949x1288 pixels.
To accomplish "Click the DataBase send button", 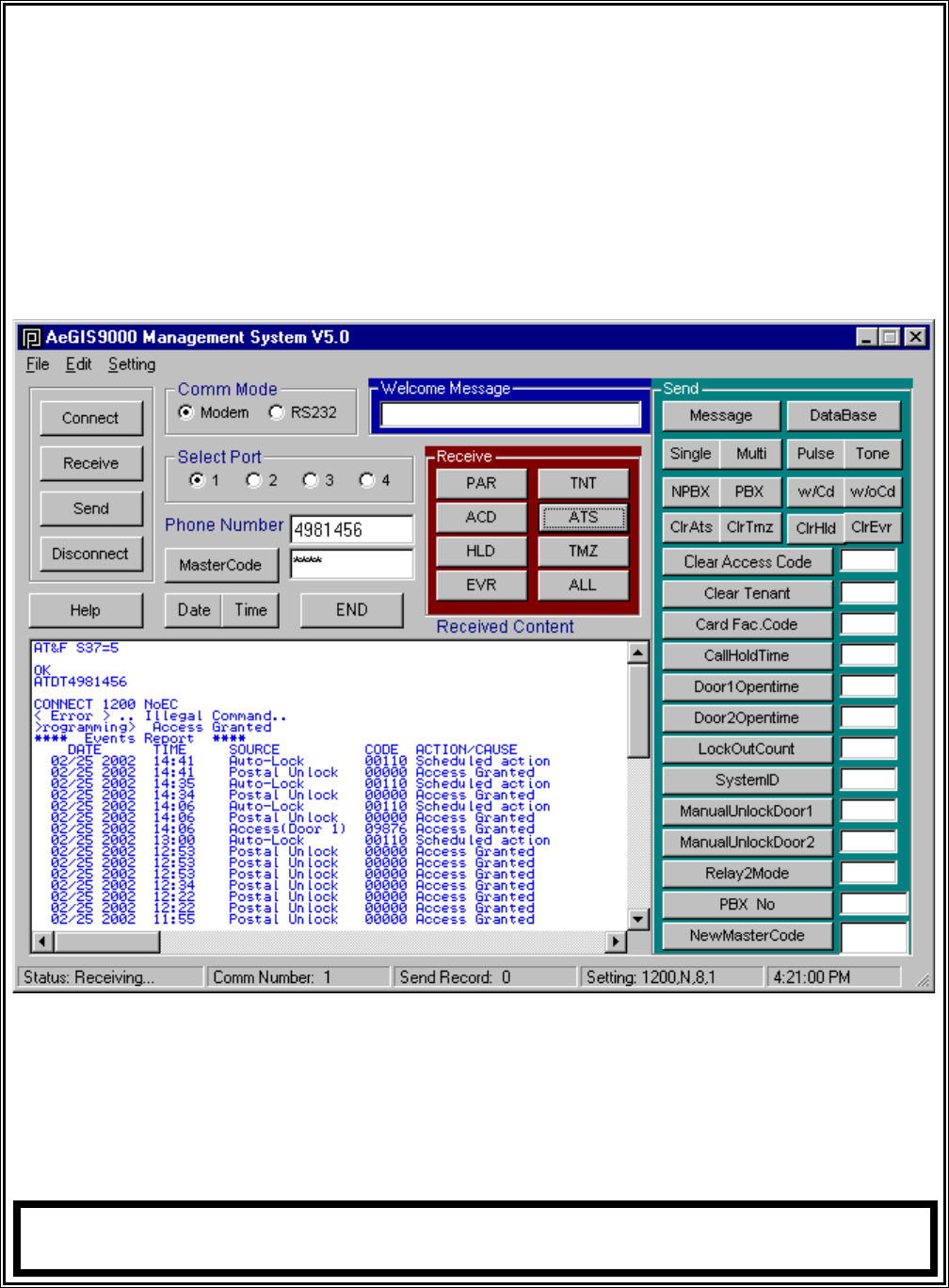I will click(x=843, y=415).
